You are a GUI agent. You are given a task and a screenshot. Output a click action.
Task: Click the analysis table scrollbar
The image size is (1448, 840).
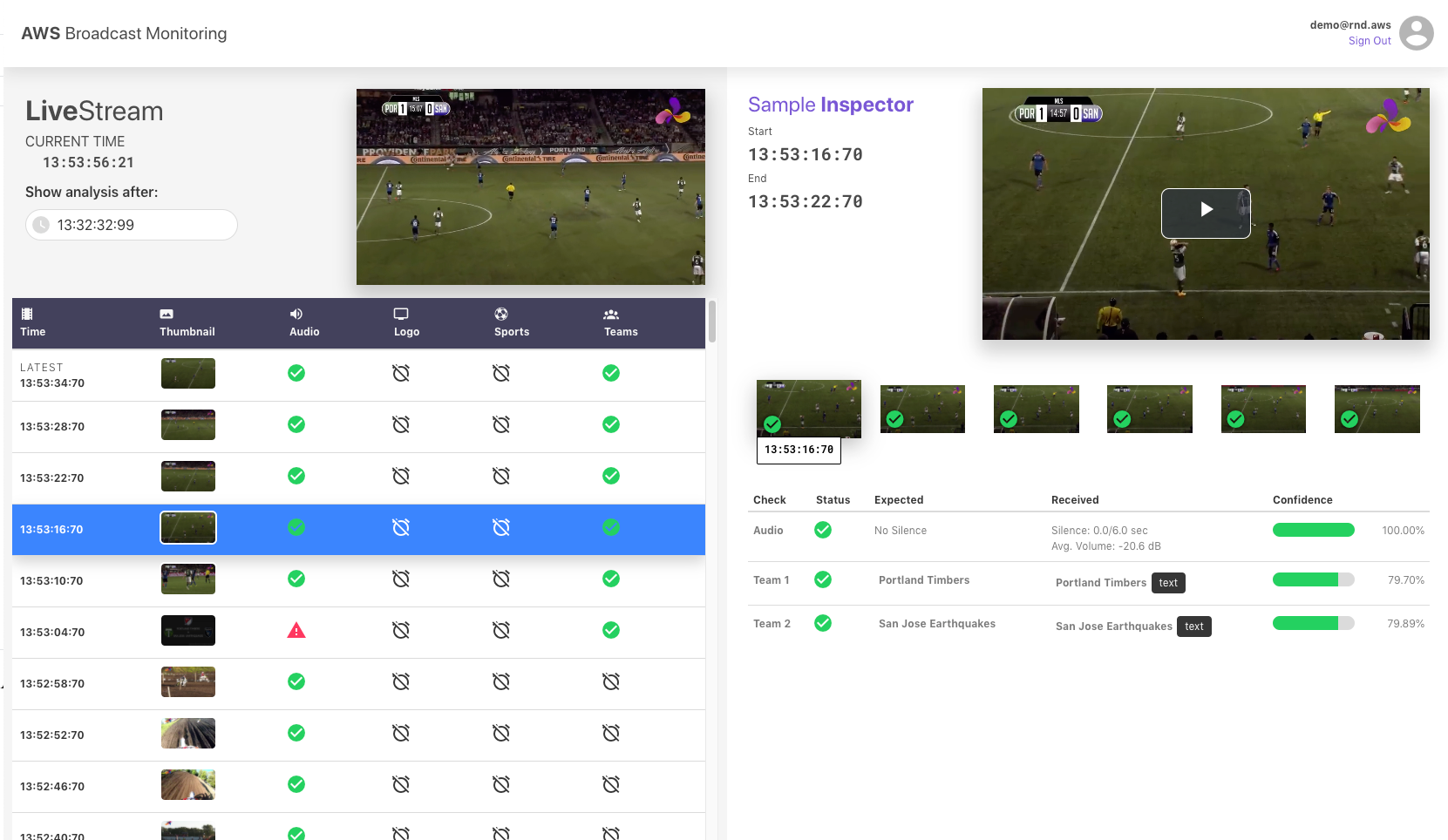[x=712, y=322]
